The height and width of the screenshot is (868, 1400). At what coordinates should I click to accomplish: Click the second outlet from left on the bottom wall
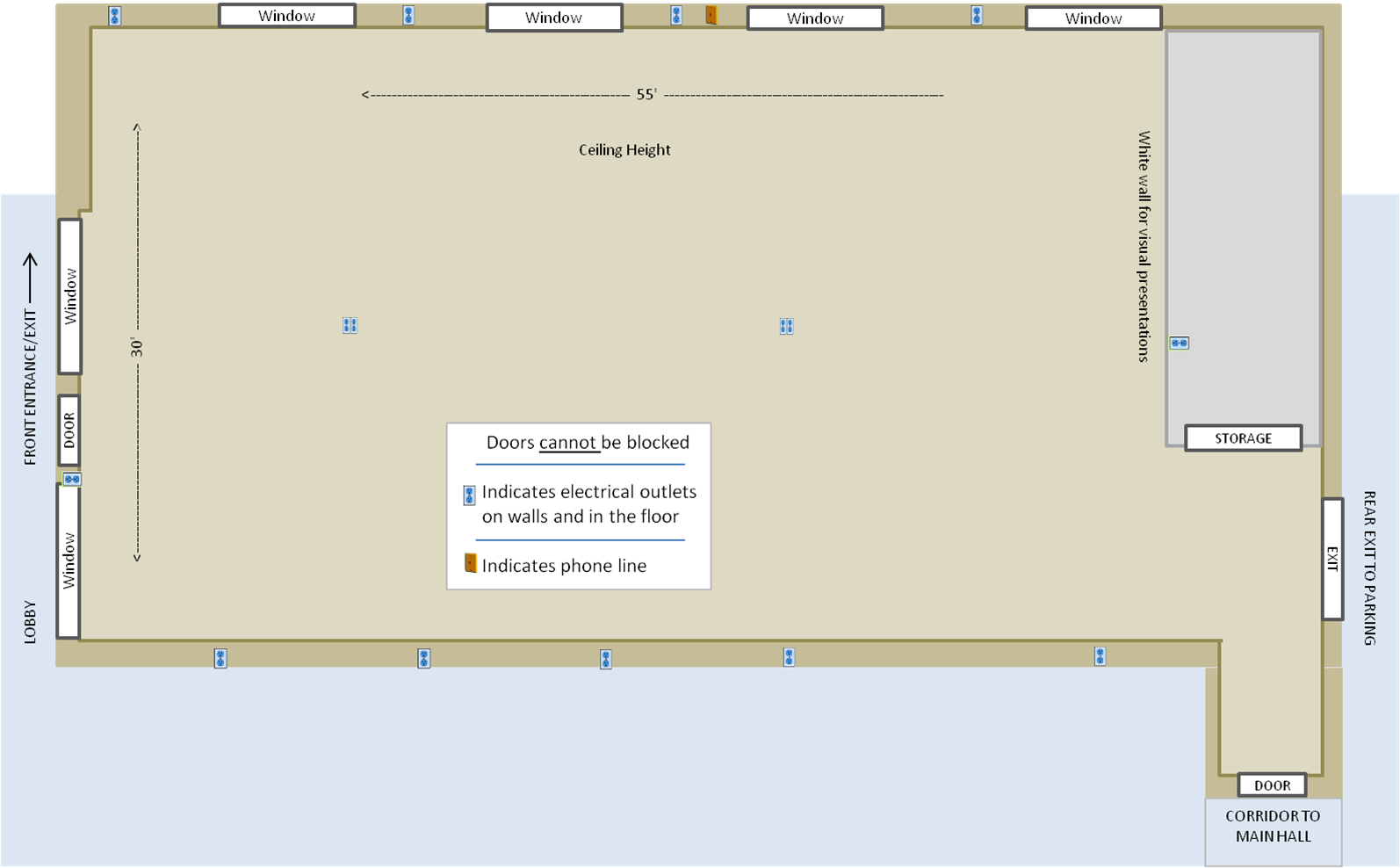tap(423, 658)
